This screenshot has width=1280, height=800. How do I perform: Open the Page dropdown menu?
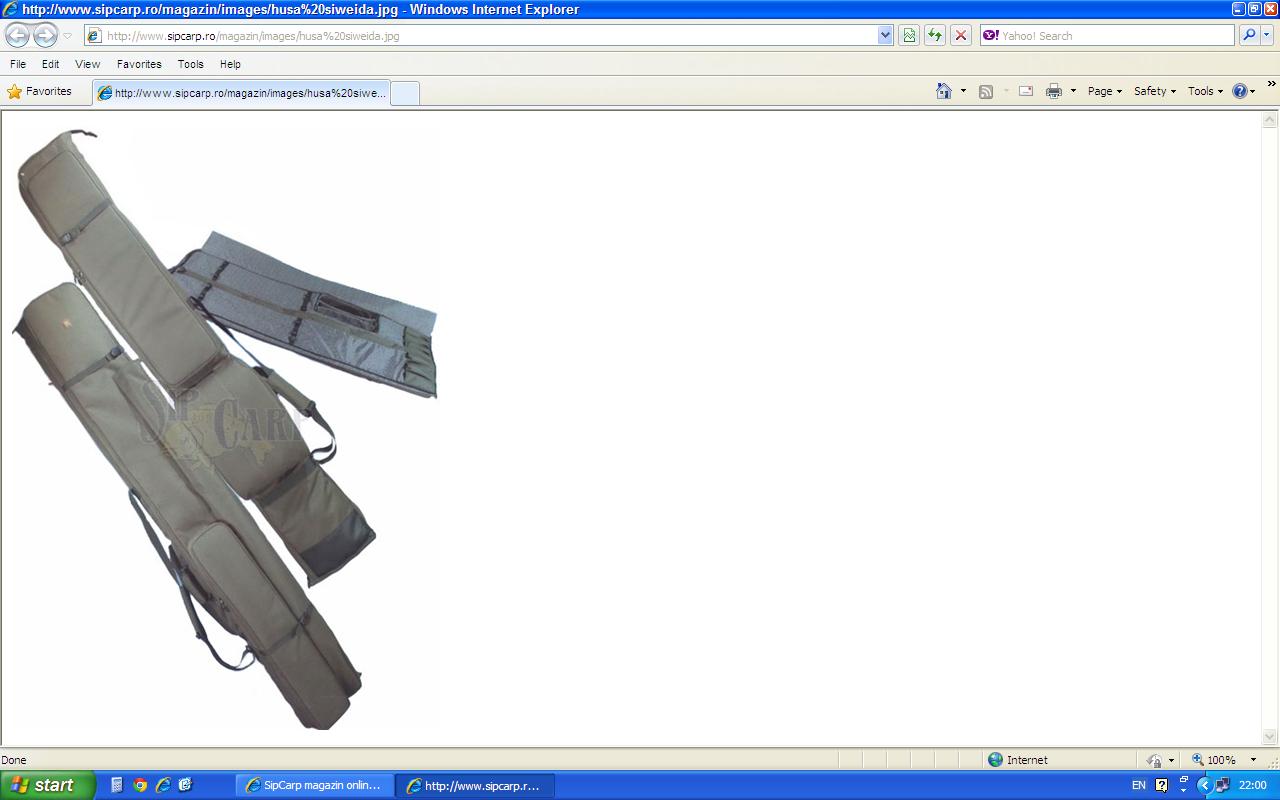[x=1105, y=91]
